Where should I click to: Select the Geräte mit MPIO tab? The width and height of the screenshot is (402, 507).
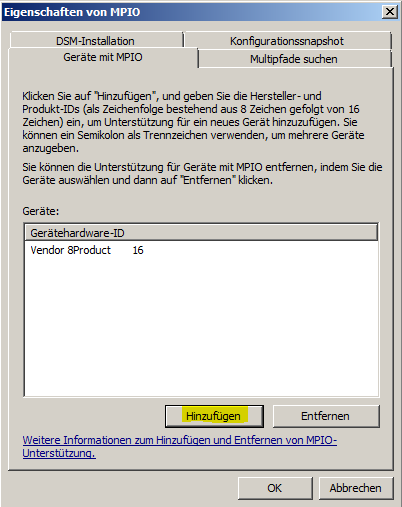(x=103, y=57)
